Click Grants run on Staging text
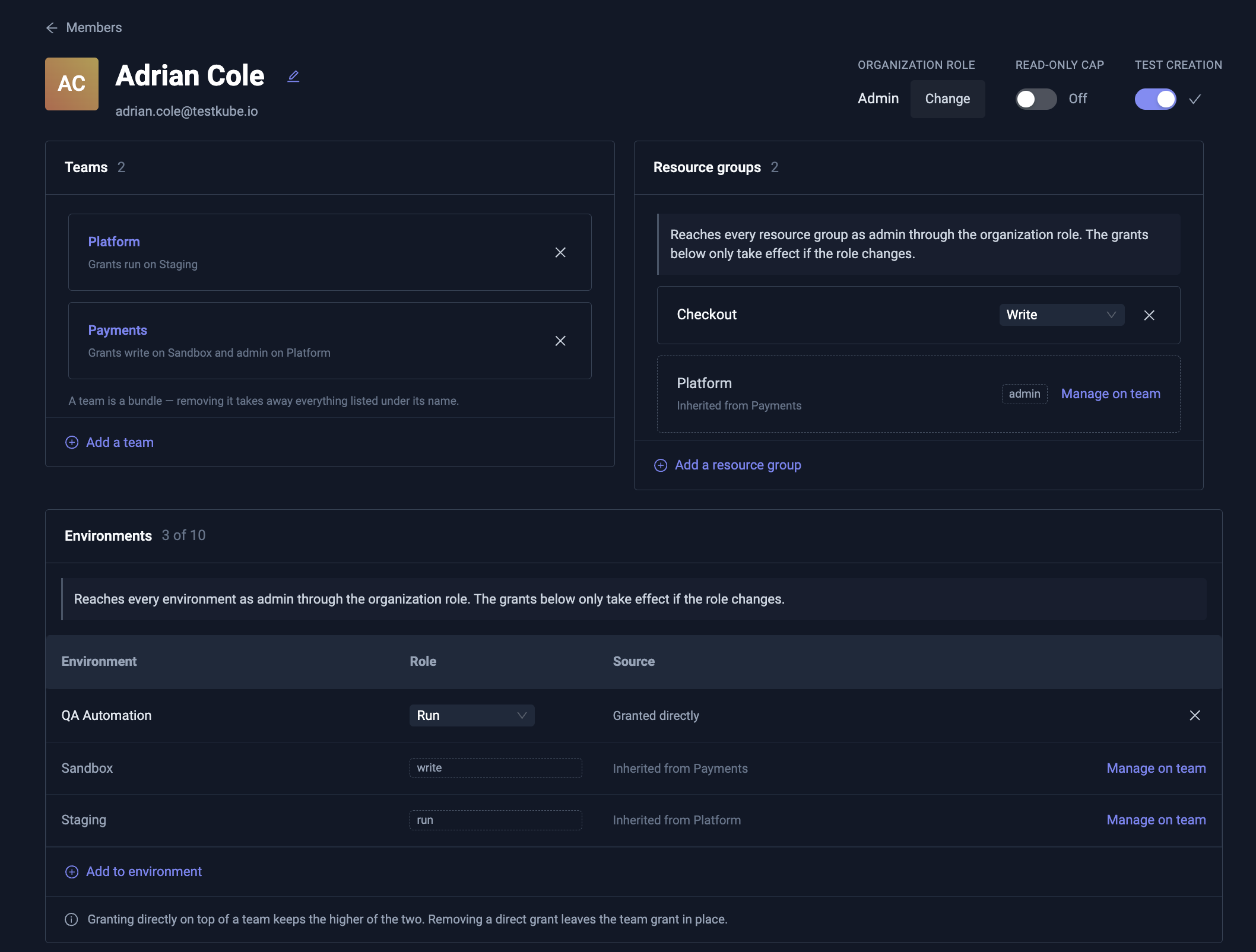Viewport: 1256px width, 952px height. tap(143, 264)
